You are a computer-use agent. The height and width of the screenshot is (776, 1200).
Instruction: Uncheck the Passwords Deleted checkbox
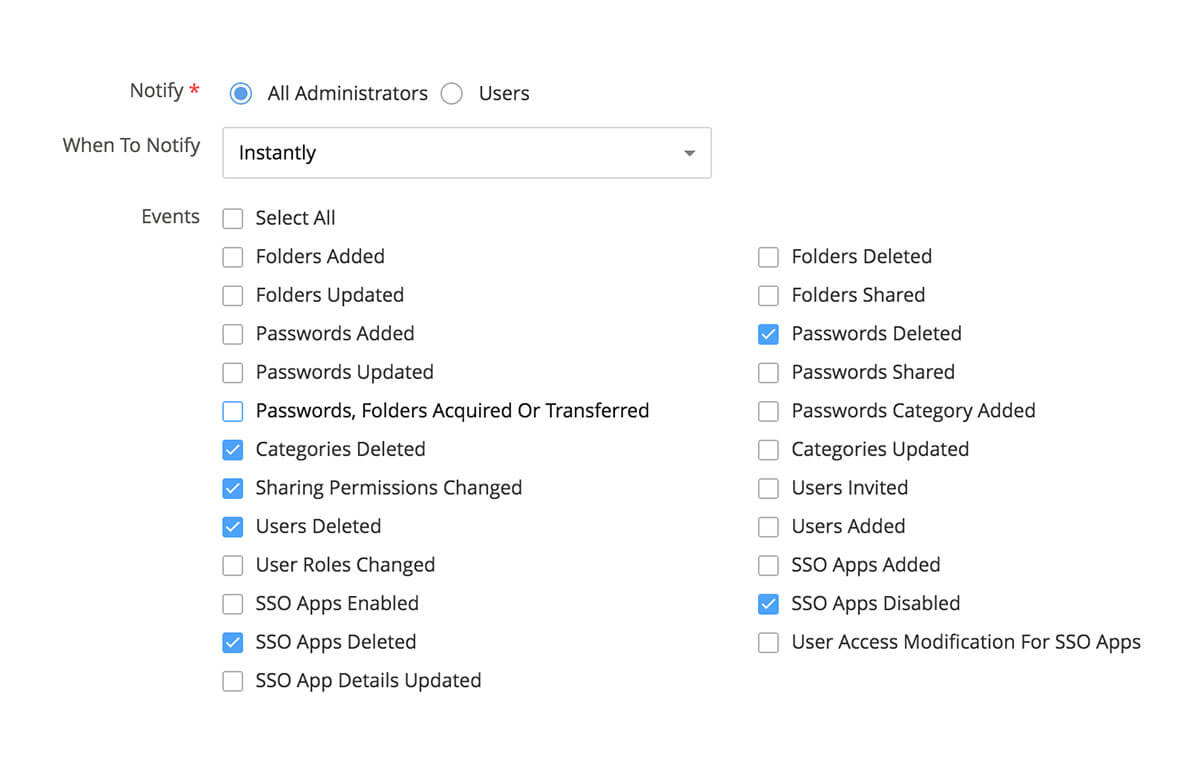[x=768, y=334]
